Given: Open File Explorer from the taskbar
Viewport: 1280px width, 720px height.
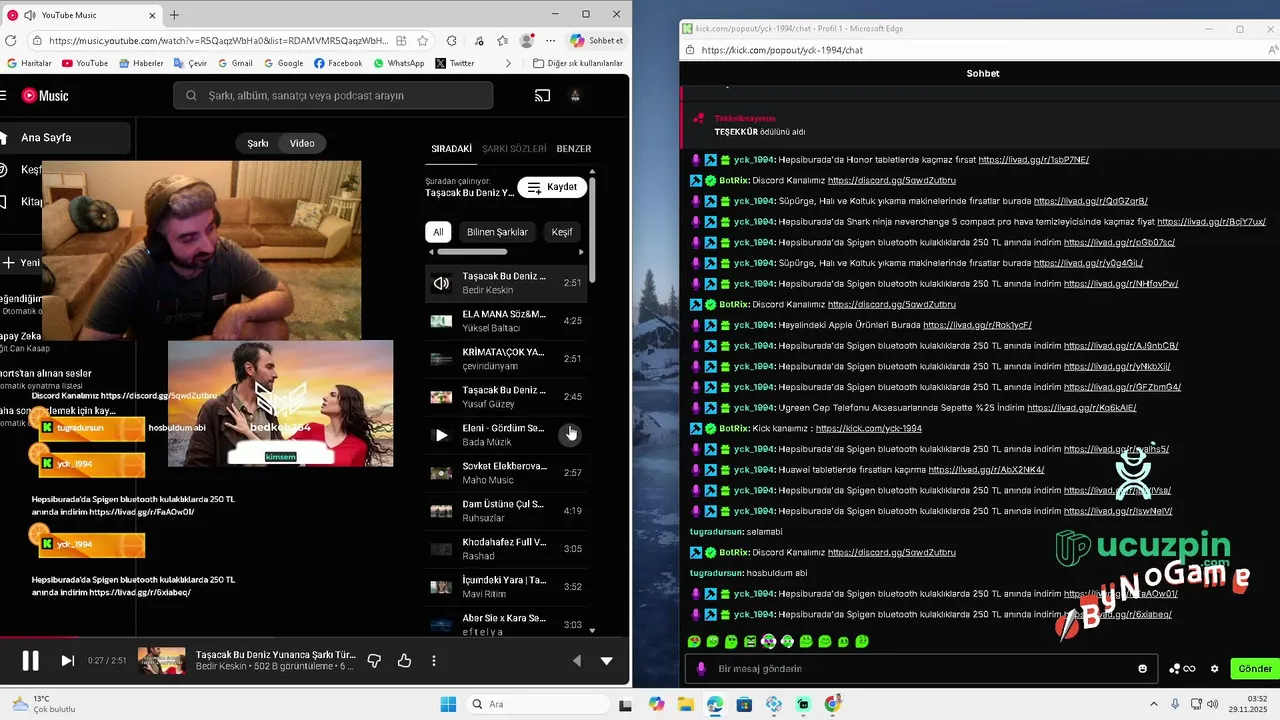Looking at the screenshot, I should 686,704.
